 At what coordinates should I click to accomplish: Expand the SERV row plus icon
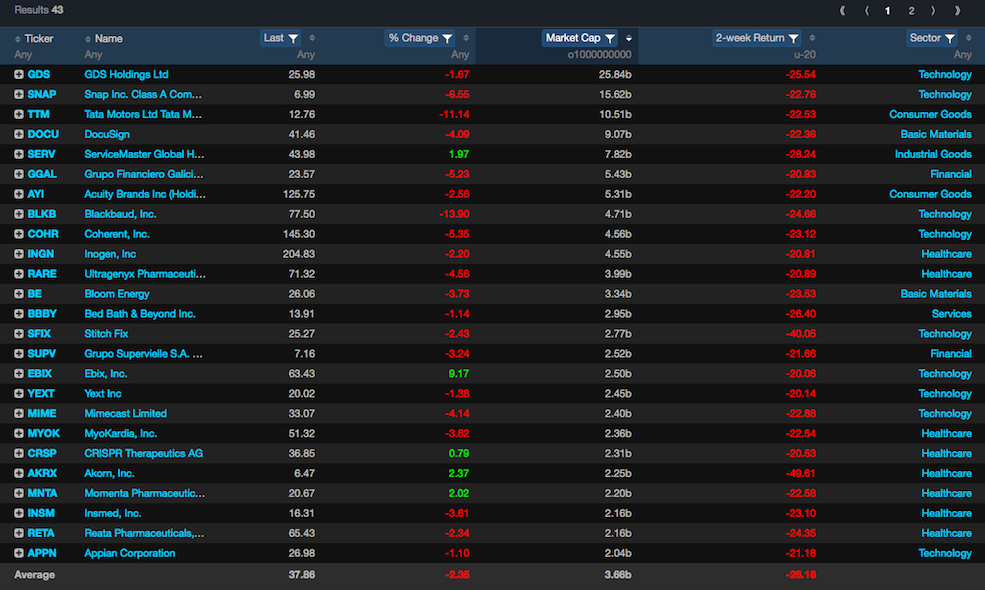(19, 154)
